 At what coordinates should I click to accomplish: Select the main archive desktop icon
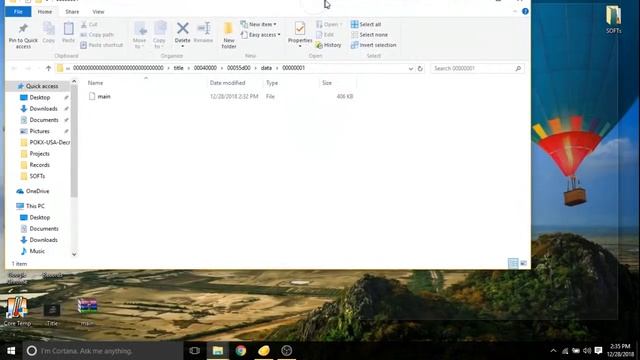click(x=87, y=312)
